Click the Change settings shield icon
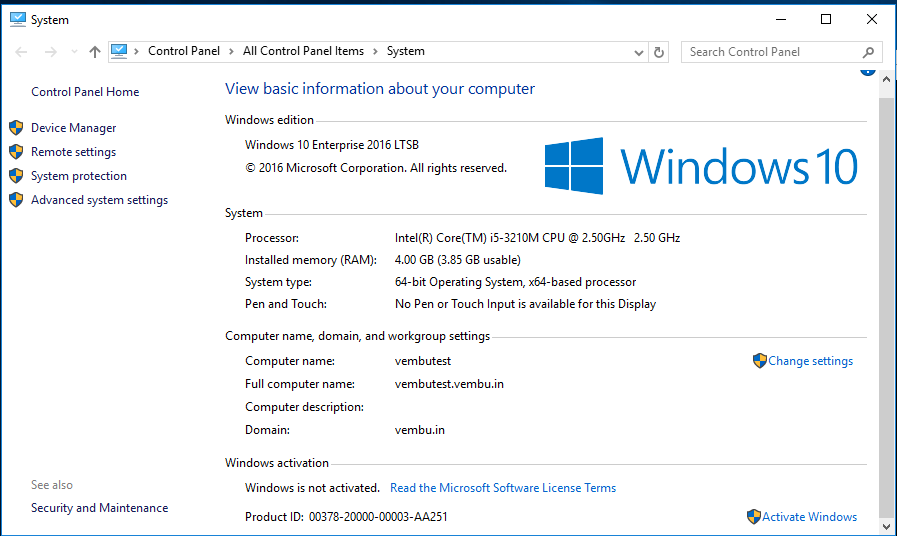The height and width of the screenshot is (536, 897). (x=759, y=360)
